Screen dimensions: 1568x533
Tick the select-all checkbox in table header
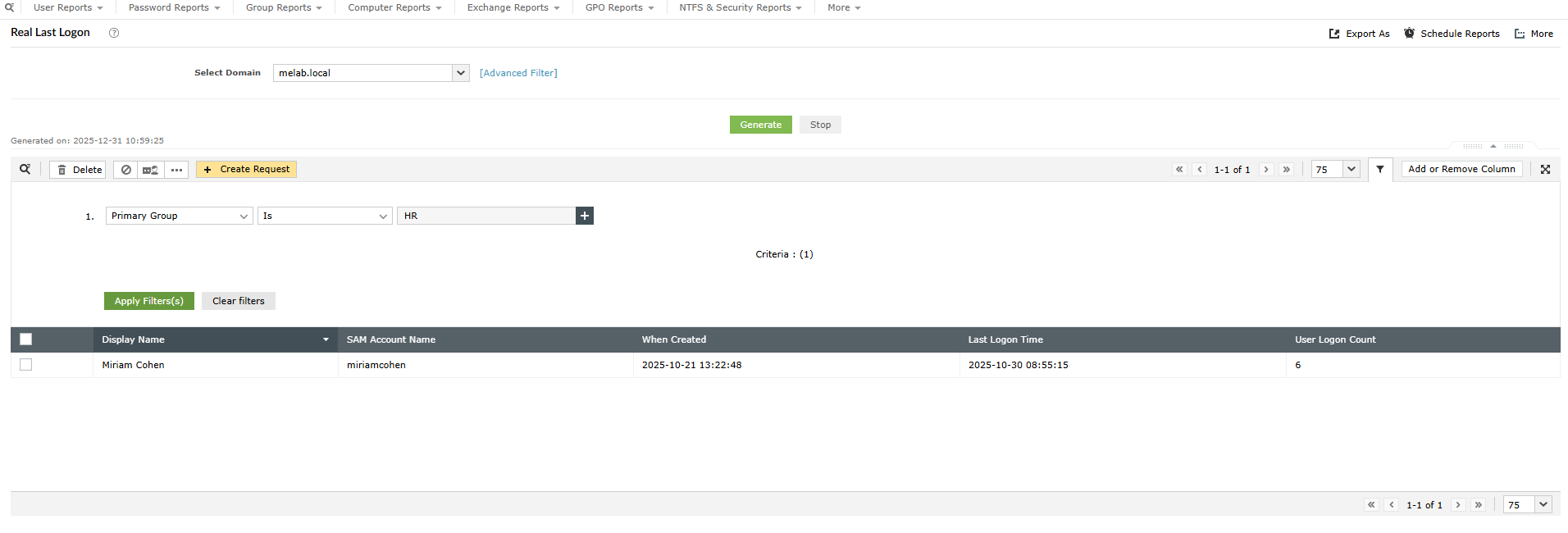[26, 339]
